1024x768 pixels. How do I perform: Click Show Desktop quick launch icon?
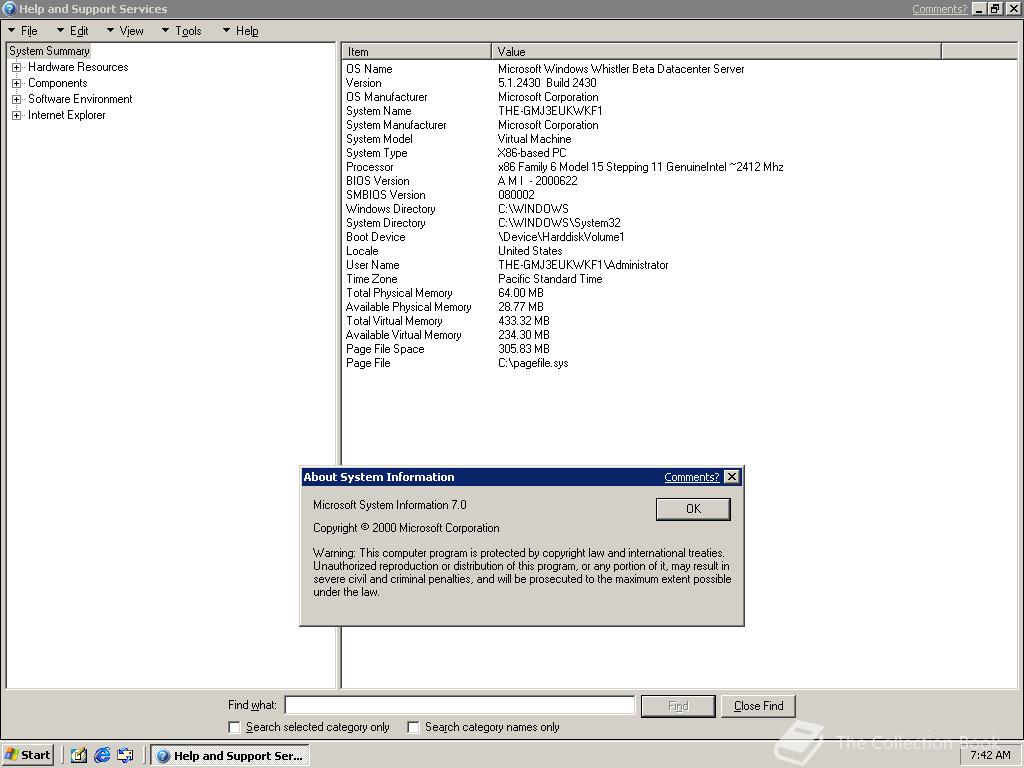[125, 756]
